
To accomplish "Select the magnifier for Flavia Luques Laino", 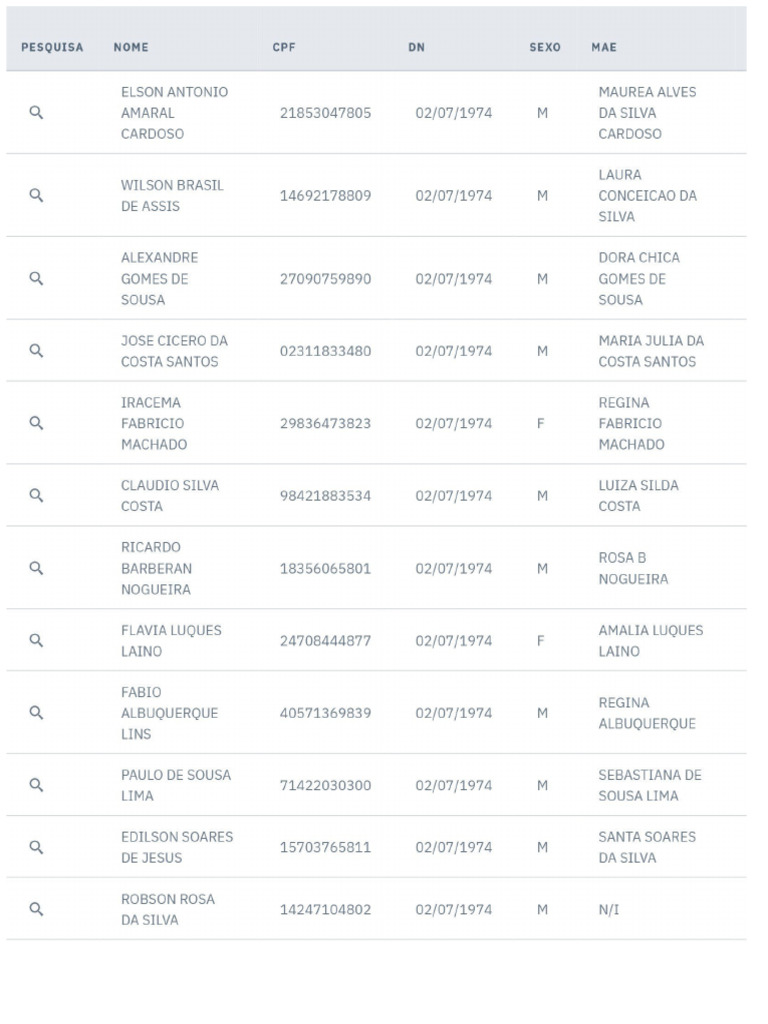I will [x=37, y=641].
